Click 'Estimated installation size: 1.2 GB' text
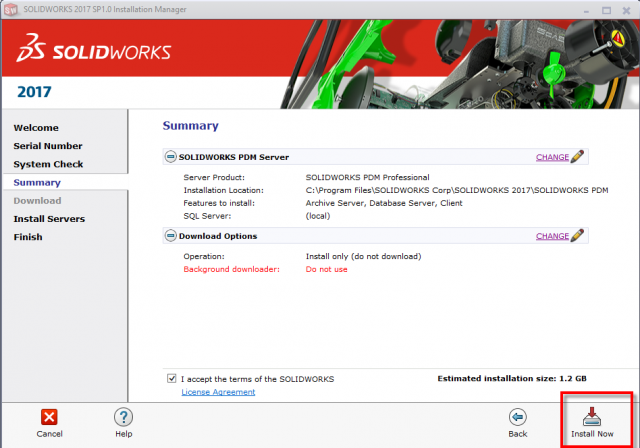The width and height of the screenshot is (640, 448). 512,378
